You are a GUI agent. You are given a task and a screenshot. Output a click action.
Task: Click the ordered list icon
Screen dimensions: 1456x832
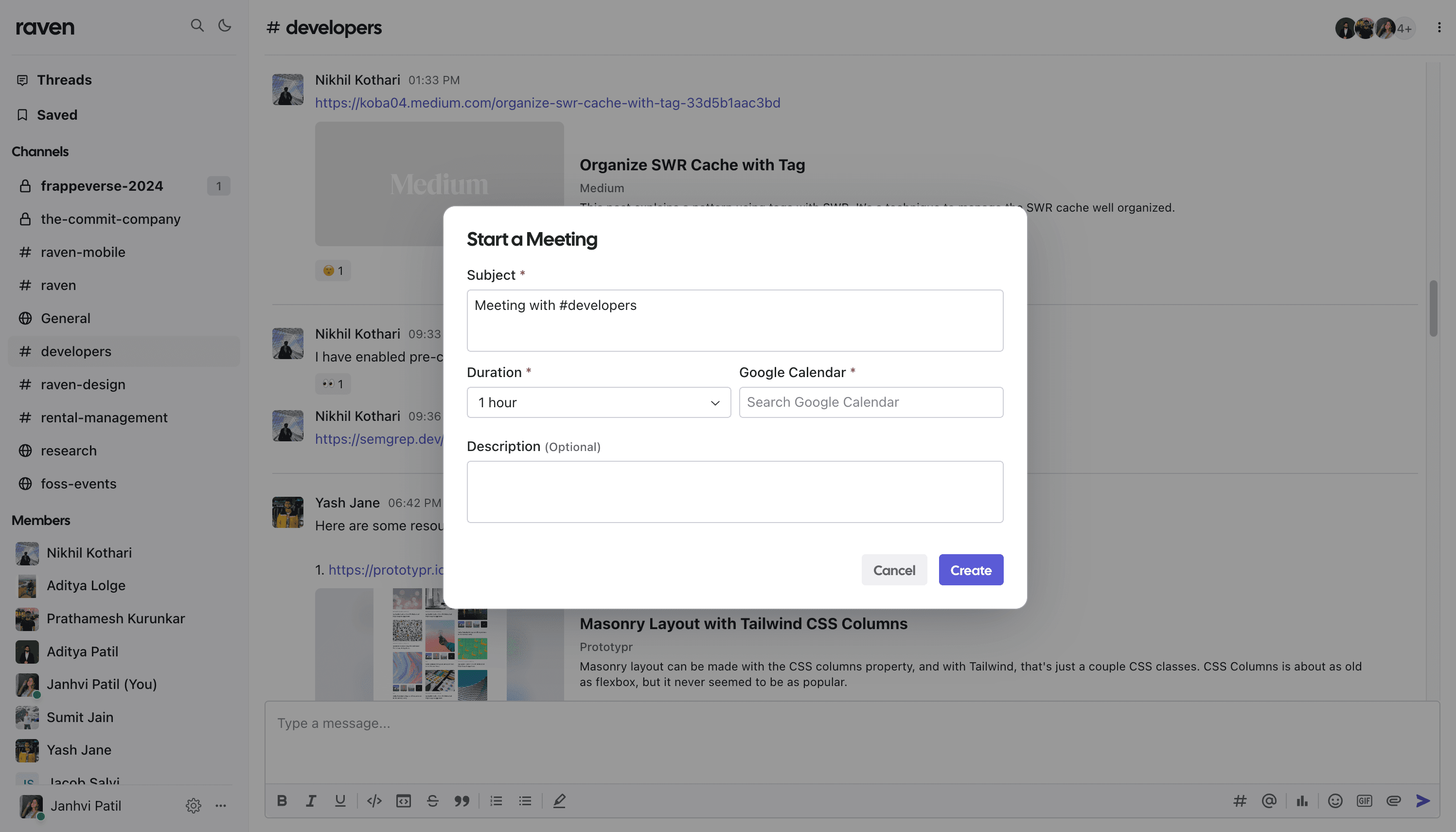[x=495, y=800]
